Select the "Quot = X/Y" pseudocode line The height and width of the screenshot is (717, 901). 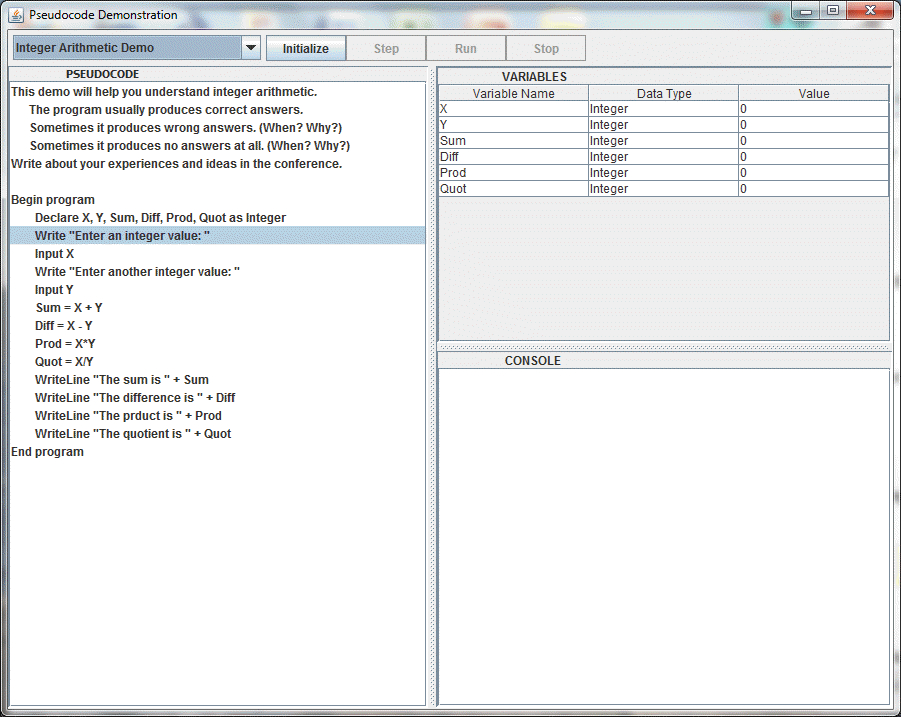[x=64, y=362]
